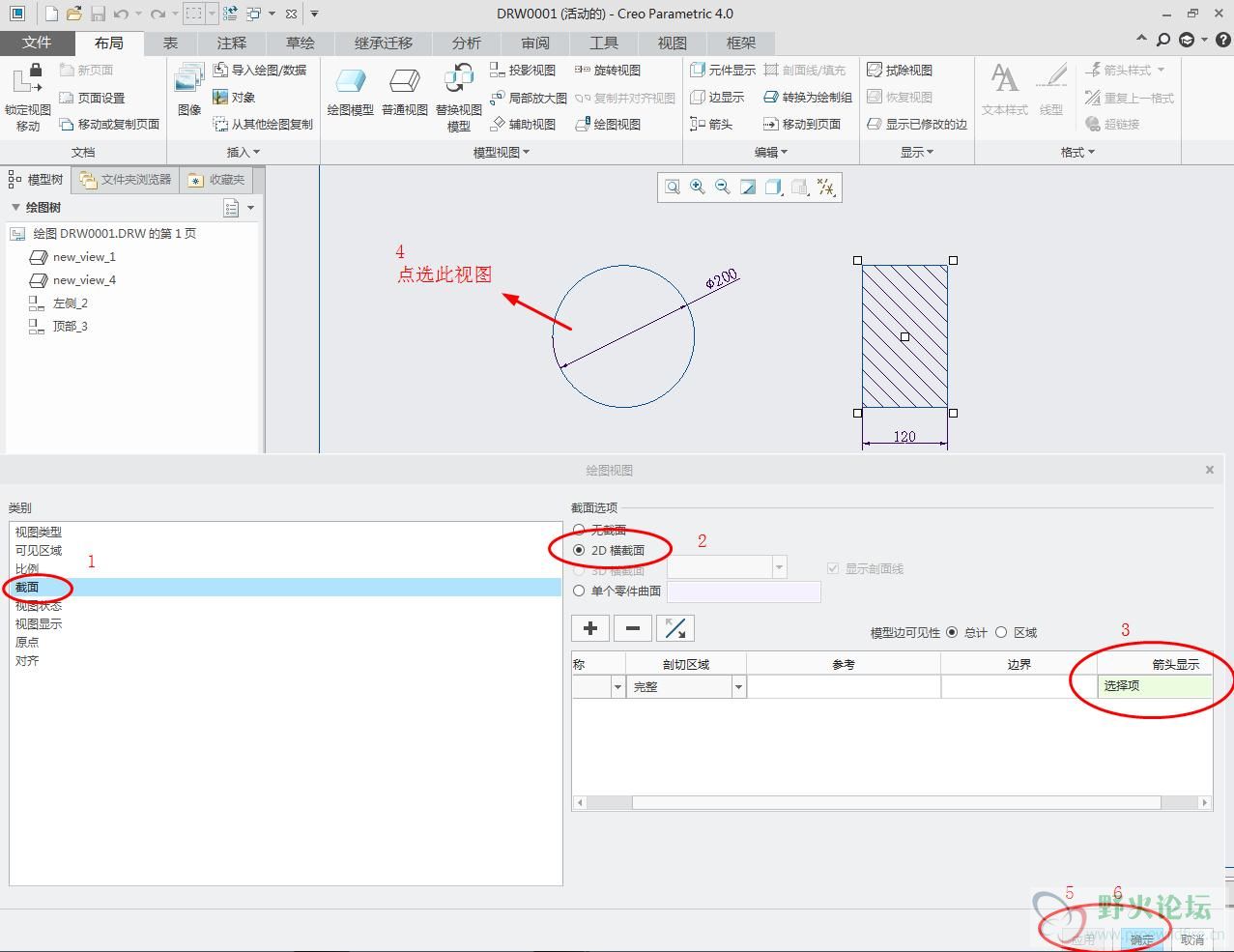Switch to the Analysis (分析) tab
Viewport: 1234px width, 952px height.
click(466, 43)
